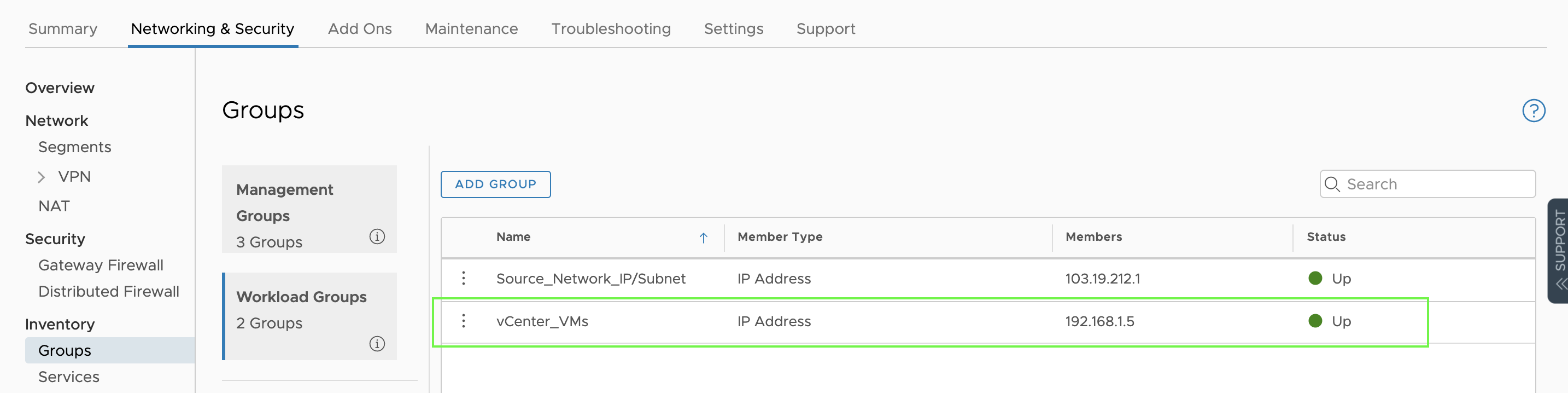The height and width of the screenshot is (393, 1568).
Task: Click the Name sort arrow in the table header
Action: point(703,238)
